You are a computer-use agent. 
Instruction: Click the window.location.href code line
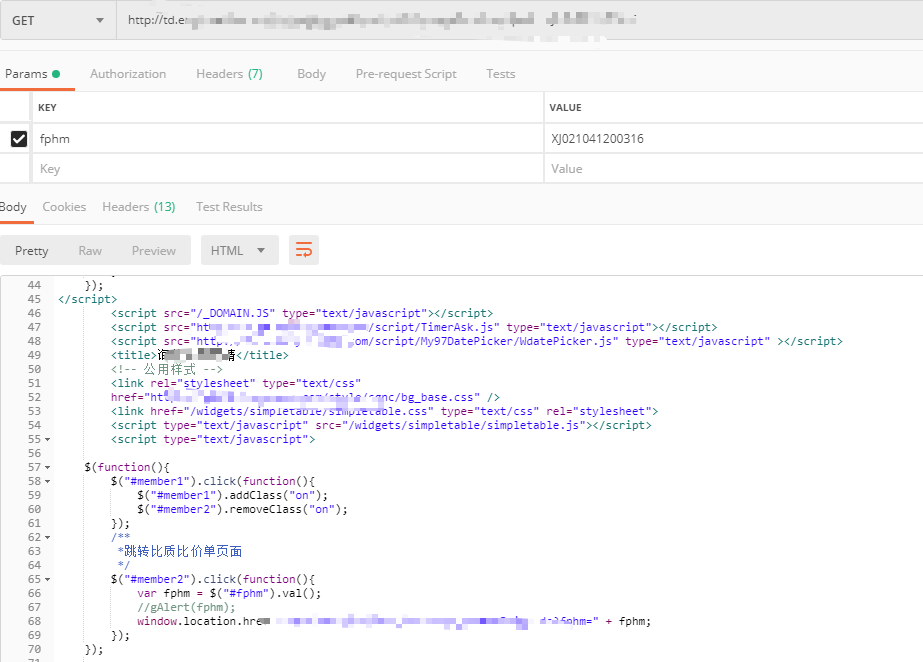click(x=394, y=621)
